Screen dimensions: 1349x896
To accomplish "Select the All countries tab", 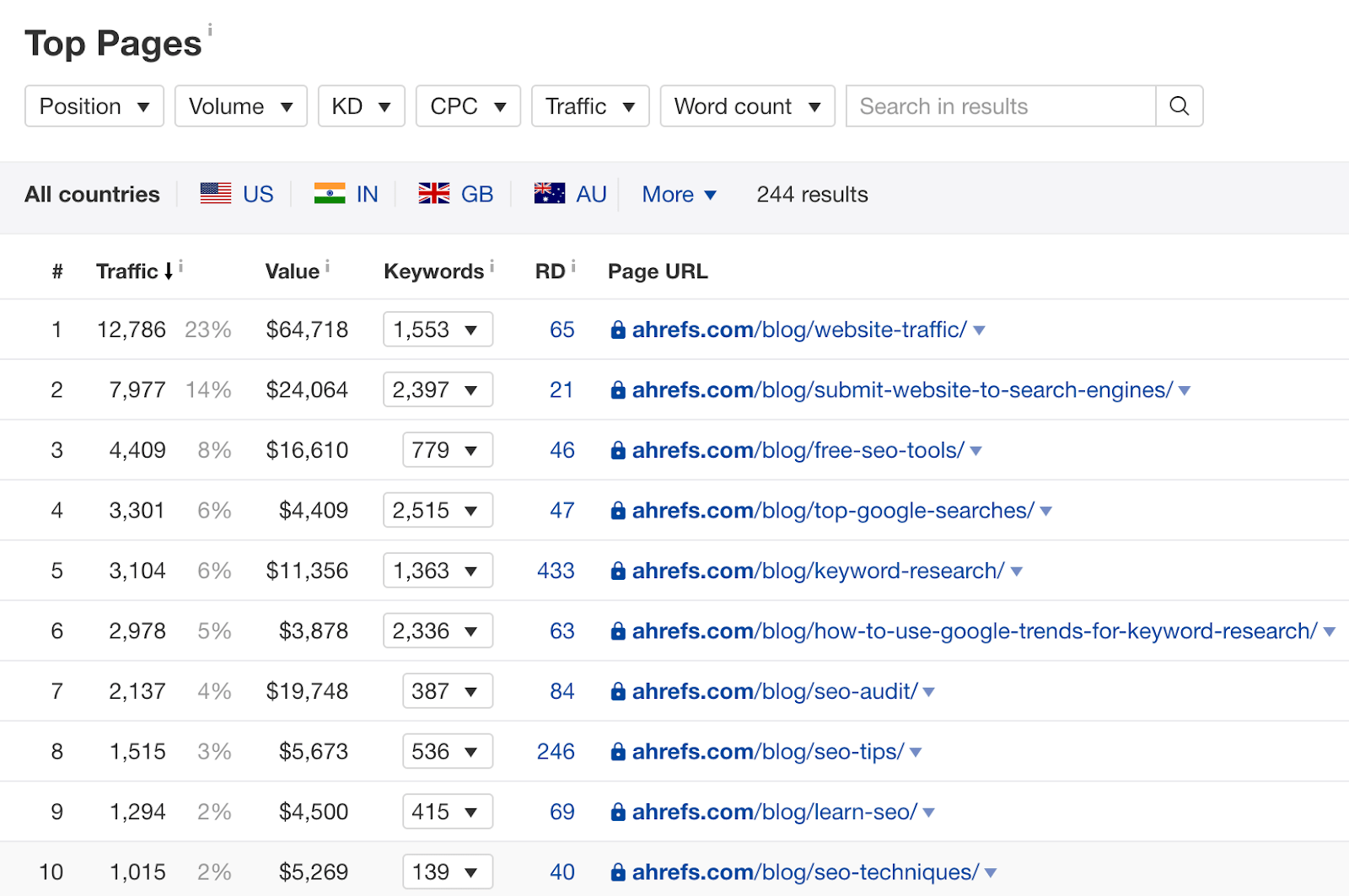I will [x=92, y=195].
